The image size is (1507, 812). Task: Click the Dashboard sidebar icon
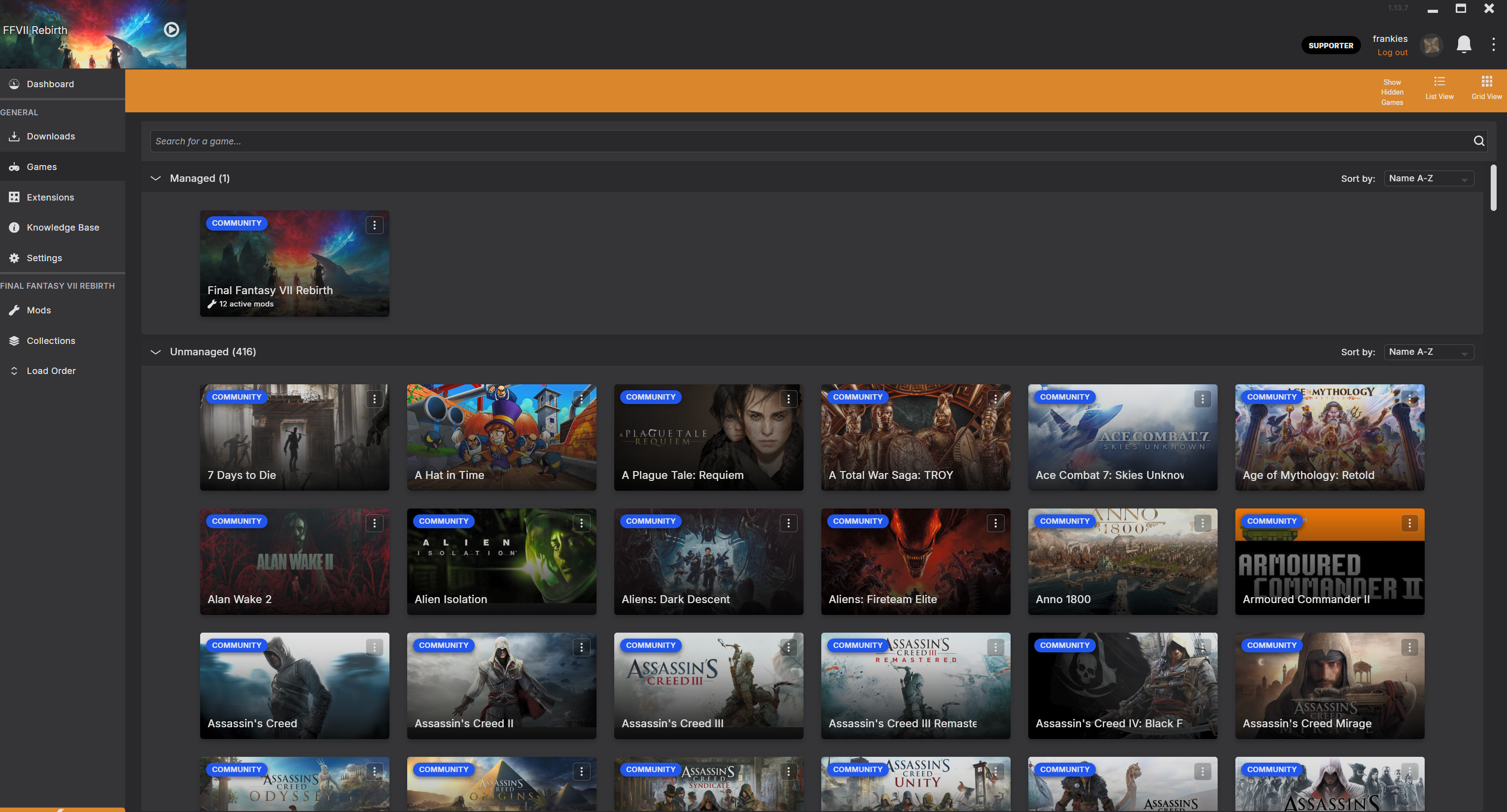coord(14,84)
